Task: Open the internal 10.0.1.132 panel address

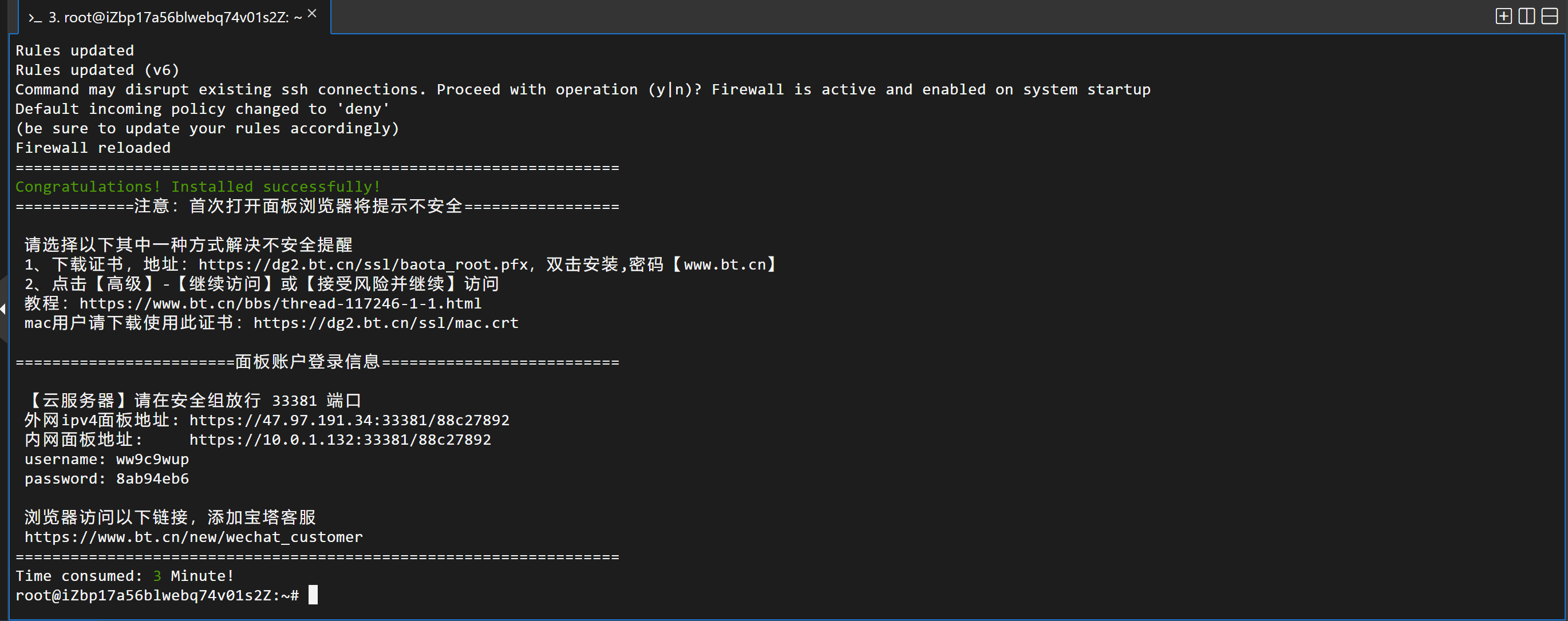Action: [x=339, y=440]
